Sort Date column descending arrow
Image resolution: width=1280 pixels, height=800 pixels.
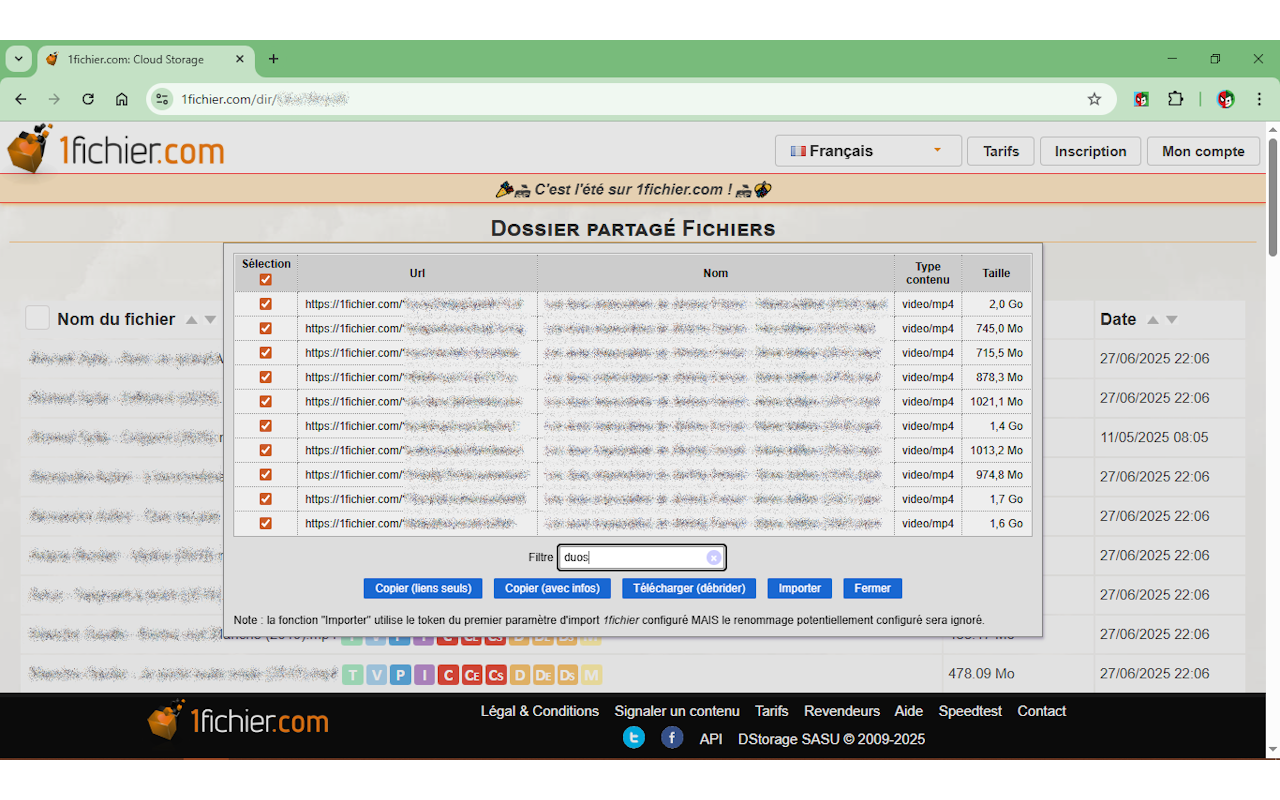[1172, 320]
